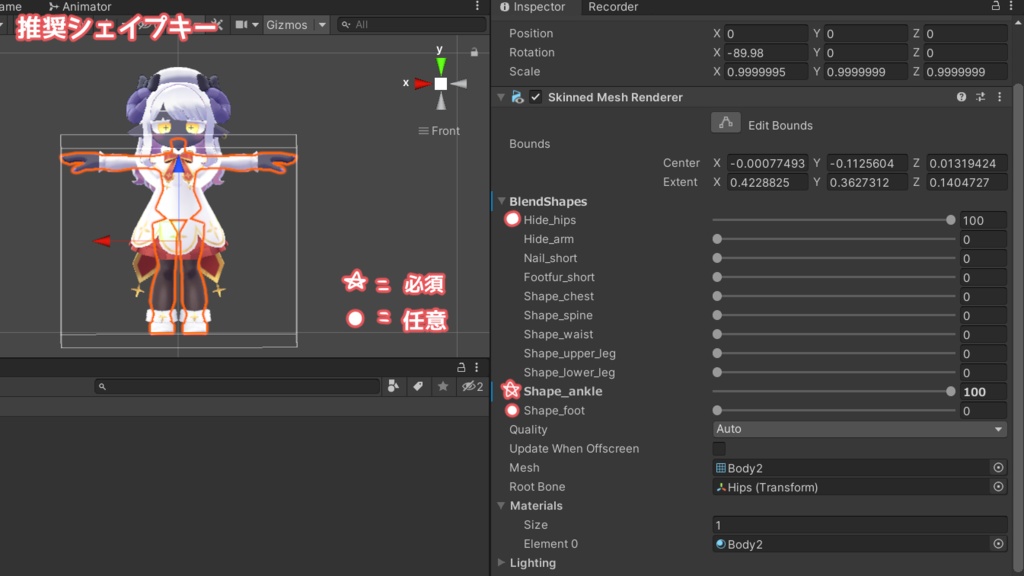The height and width of the screenshot is (576, 1024).
Task: Toggle the Project panel lock icon
Action: 461,367
